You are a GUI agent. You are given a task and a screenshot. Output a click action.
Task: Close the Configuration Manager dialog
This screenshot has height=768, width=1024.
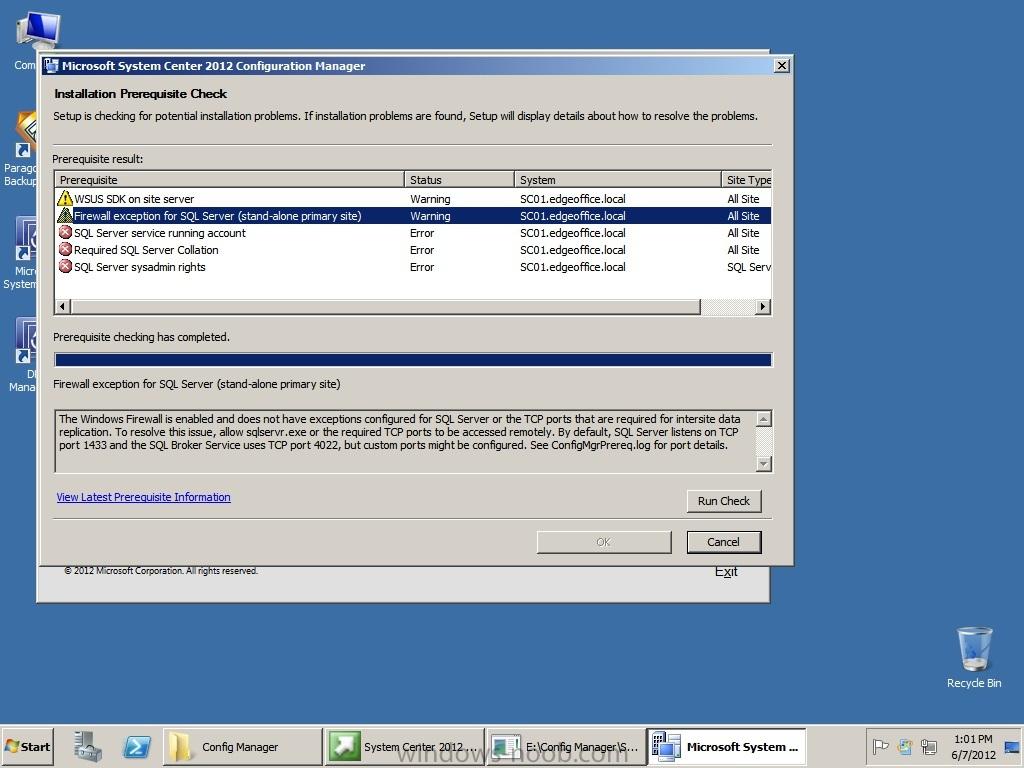pos(781,65)
